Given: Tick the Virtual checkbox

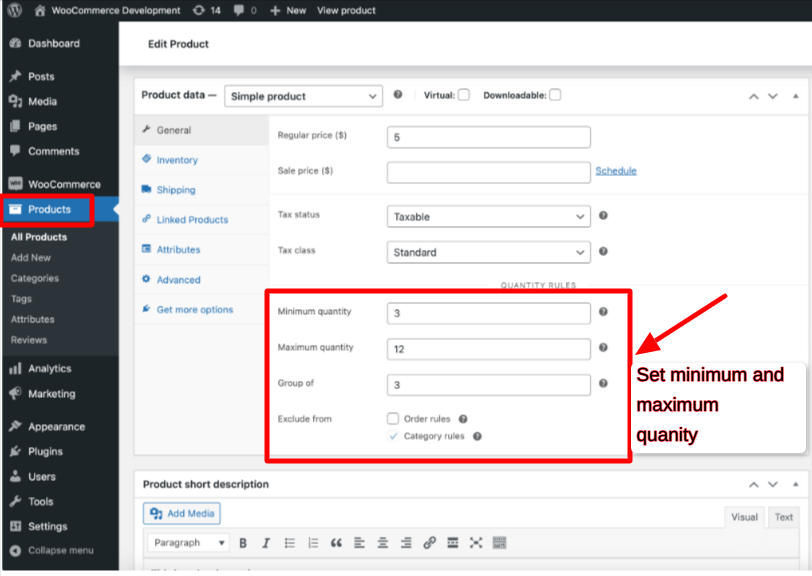Looking at the screenshot, I should (464, 95).
